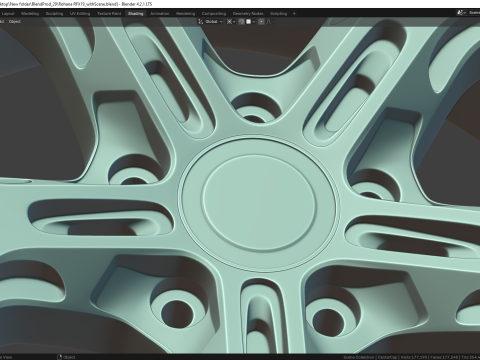This screenshot has width=480, height=360.
Task: Click the Scene Collection status text
Action: [359, 357]
